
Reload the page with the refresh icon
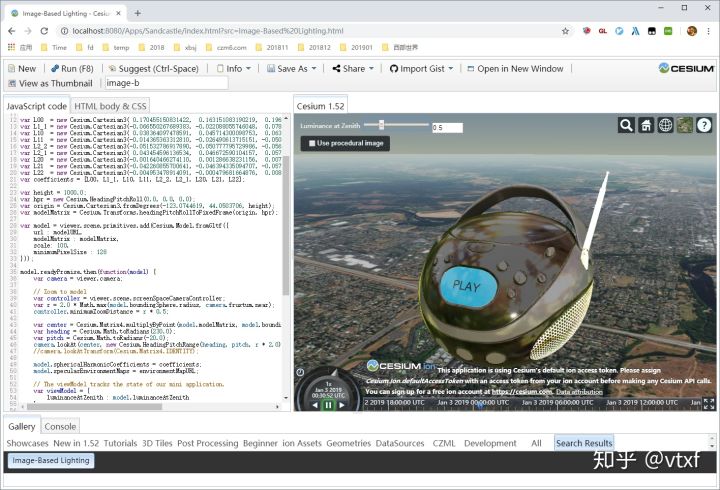click(x=44, y=31)
